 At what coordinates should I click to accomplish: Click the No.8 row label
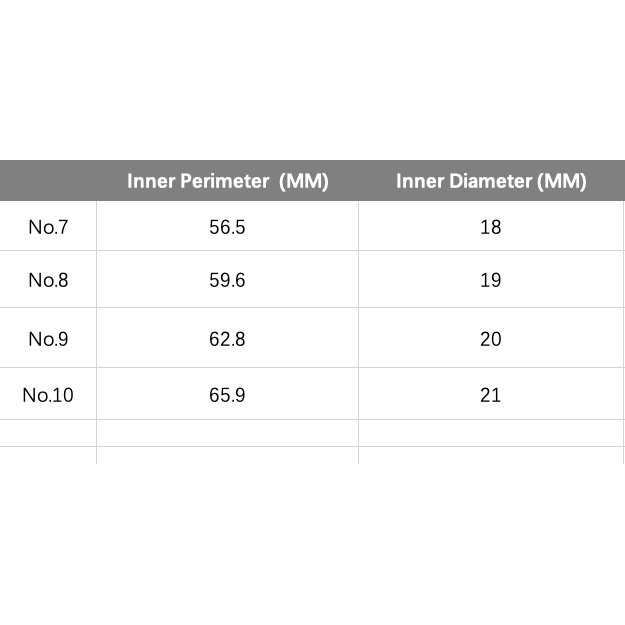[x=48, y=280]
